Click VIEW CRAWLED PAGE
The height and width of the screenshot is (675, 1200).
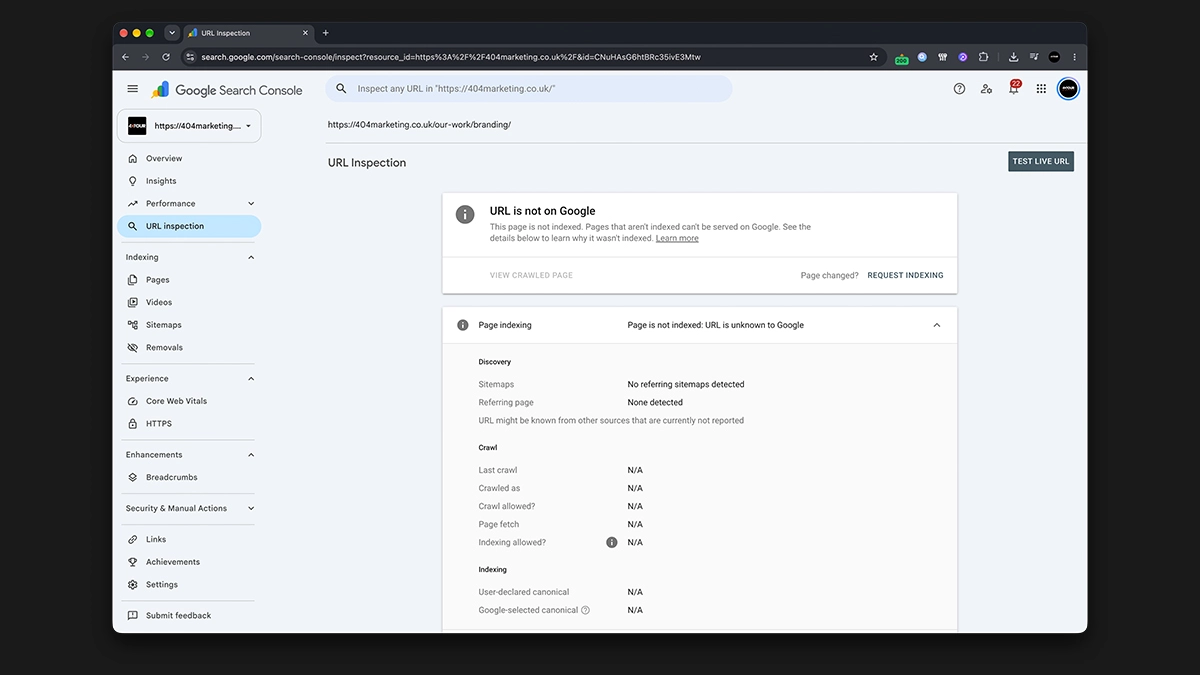(x=531, y=275)
